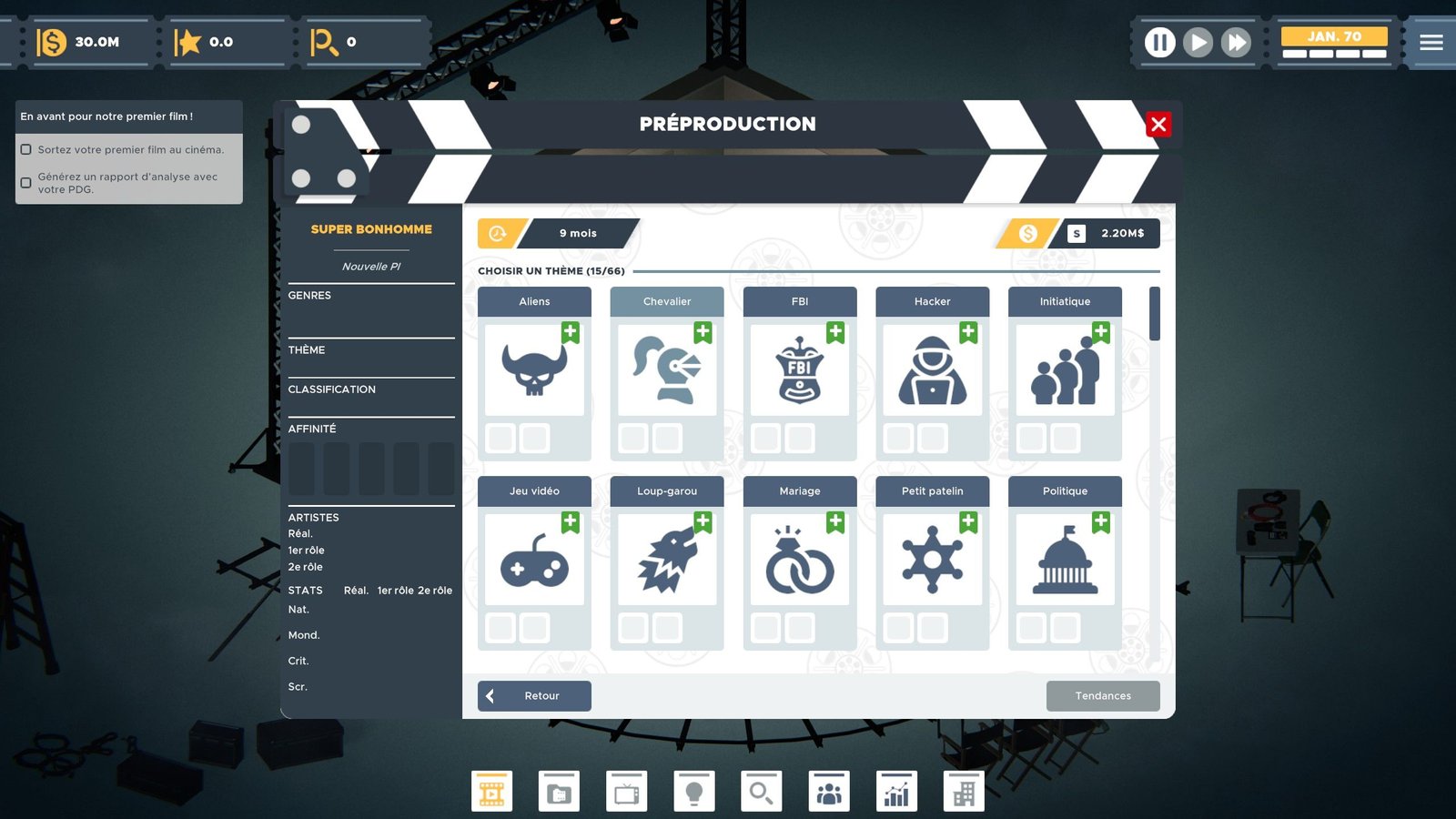
Task: Click the green plus on Initiatique theme
Action: click(1101, 332)
